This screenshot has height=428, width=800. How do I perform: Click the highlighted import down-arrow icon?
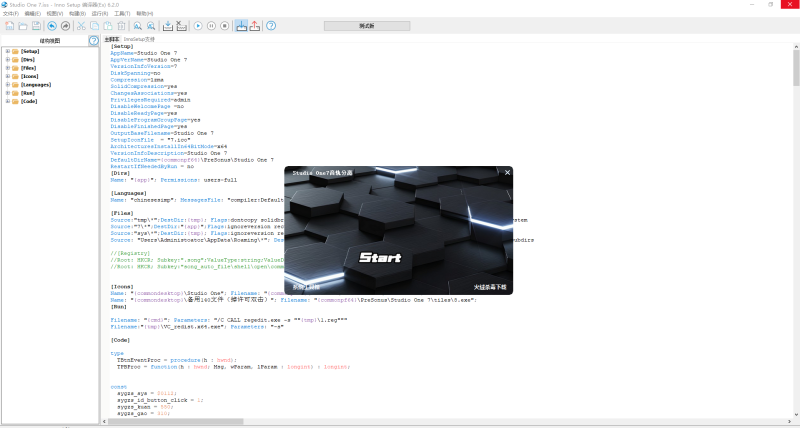(241, 26)
